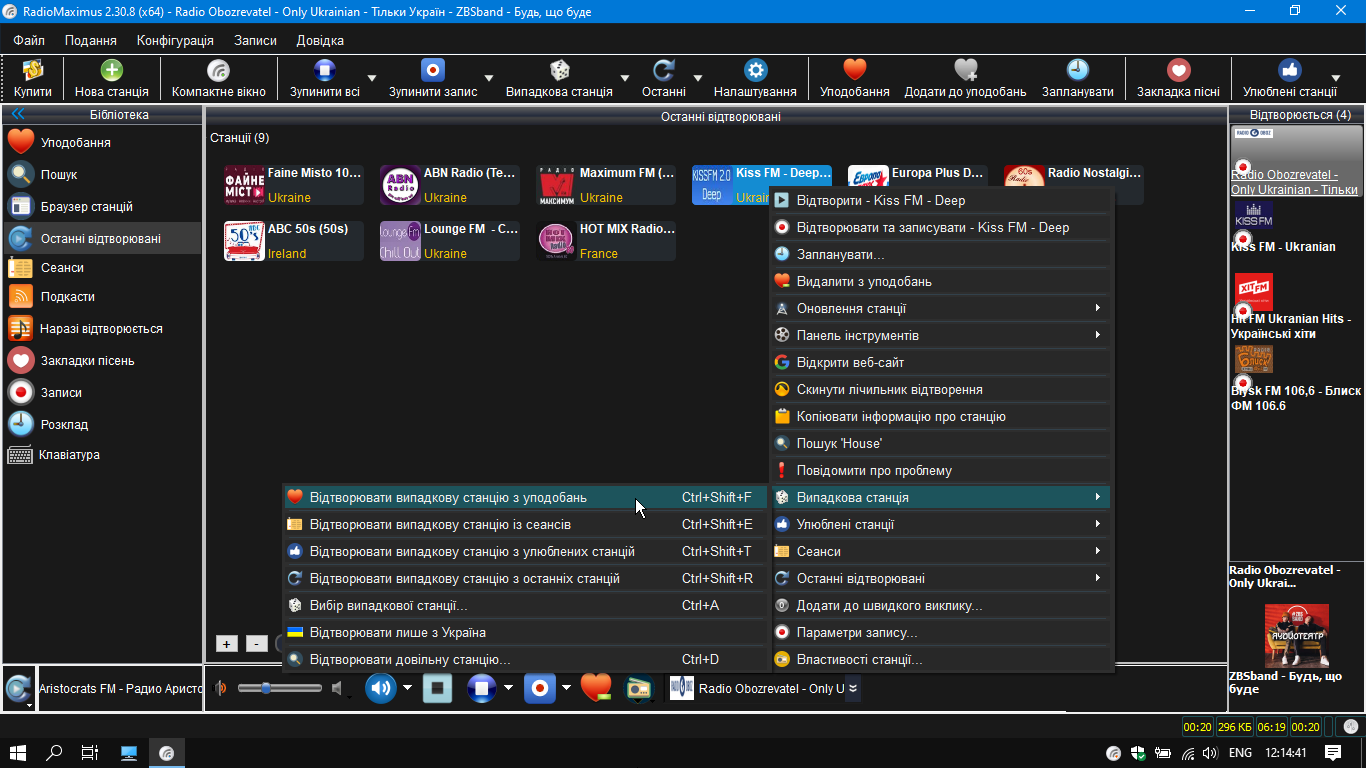Click Додати до уподобань toolbar icon
The height and width of the screenshot is (768, 1366).
965,78
